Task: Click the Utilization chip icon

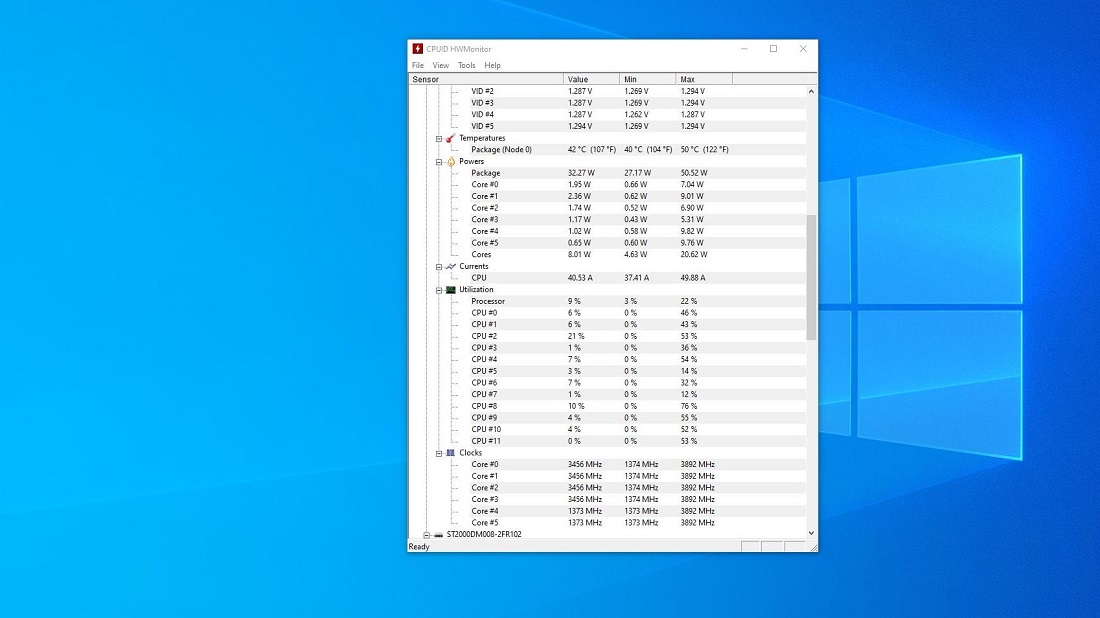Action: [450, 290]
